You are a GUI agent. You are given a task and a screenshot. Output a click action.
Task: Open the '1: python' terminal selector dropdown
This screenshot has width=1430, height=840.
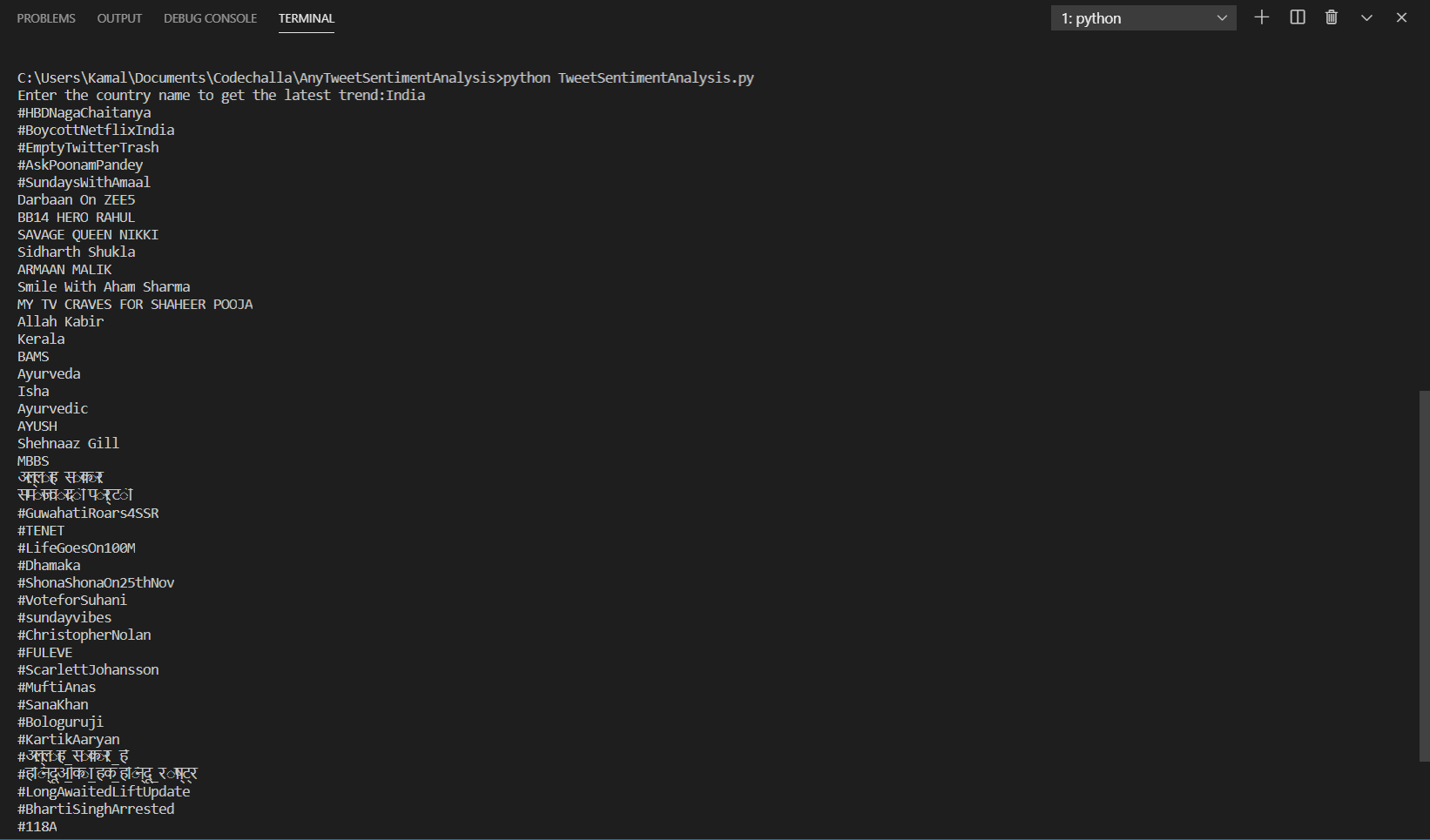pos(1143,18)
